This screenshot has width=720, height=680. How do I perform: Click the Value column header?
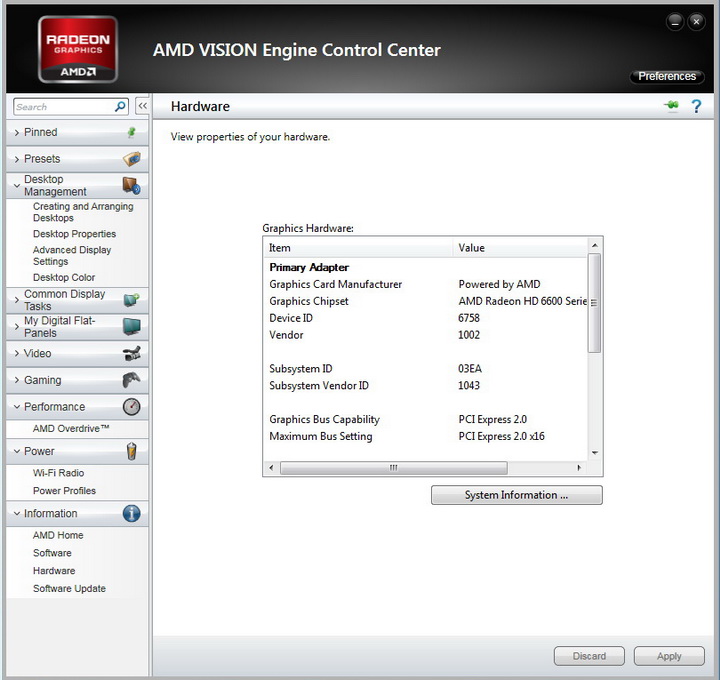(520, 248)
